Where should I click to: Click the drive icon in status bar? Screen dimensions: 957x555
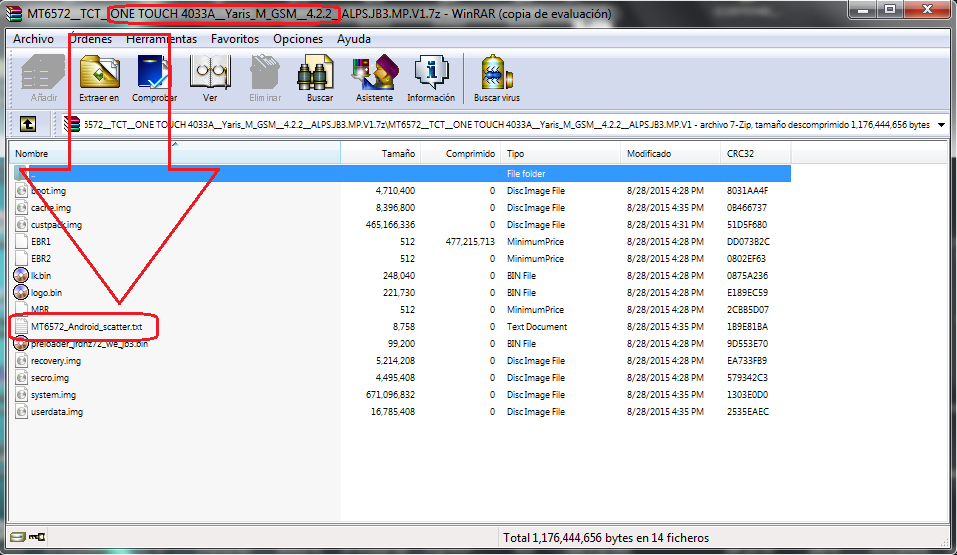tap(18, 537)
